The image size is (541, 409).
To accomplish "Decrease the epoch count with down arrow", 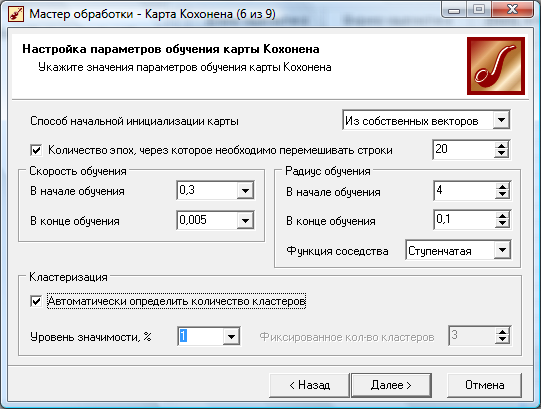I will point(501,154).
